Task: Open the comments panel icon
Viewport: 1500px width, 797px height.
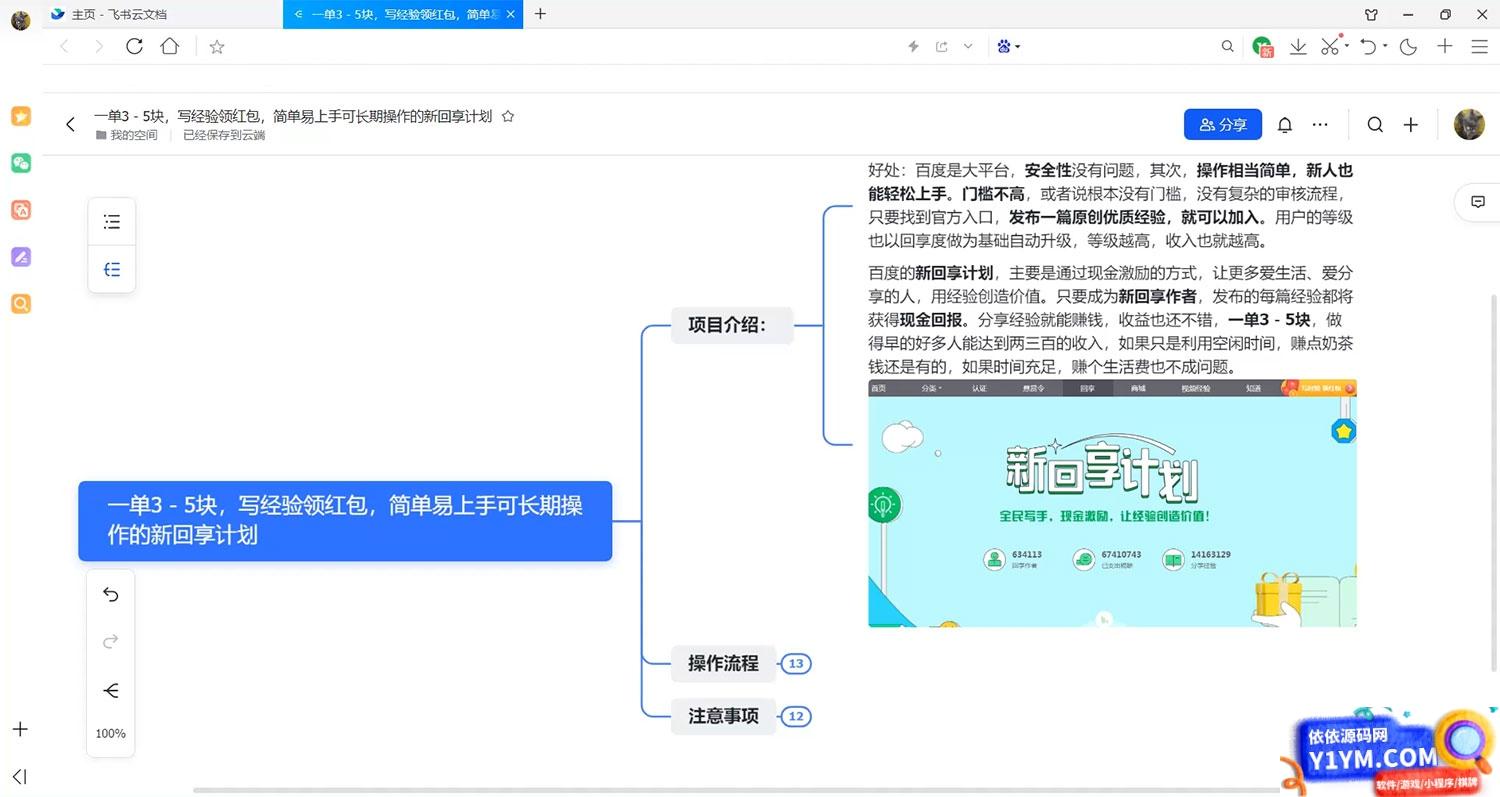Action: pyautogui.click(x=1477, y=202)
